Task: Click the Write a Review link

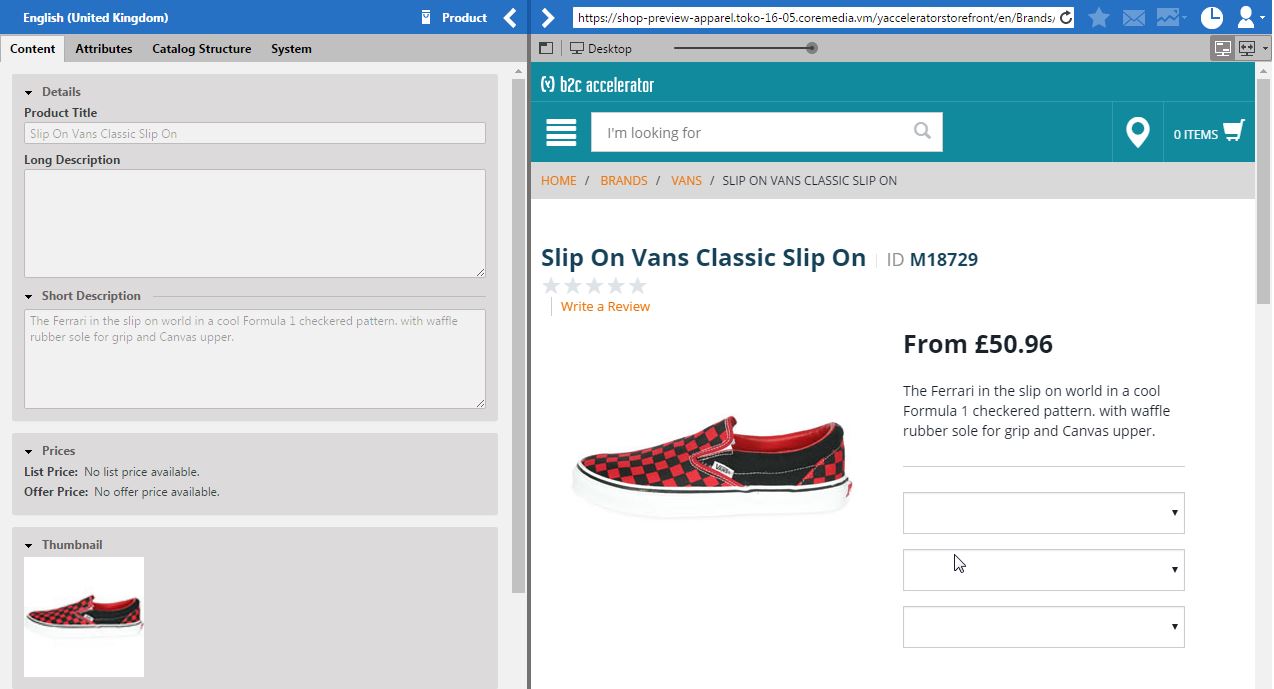Action: (x=605, y=306)
